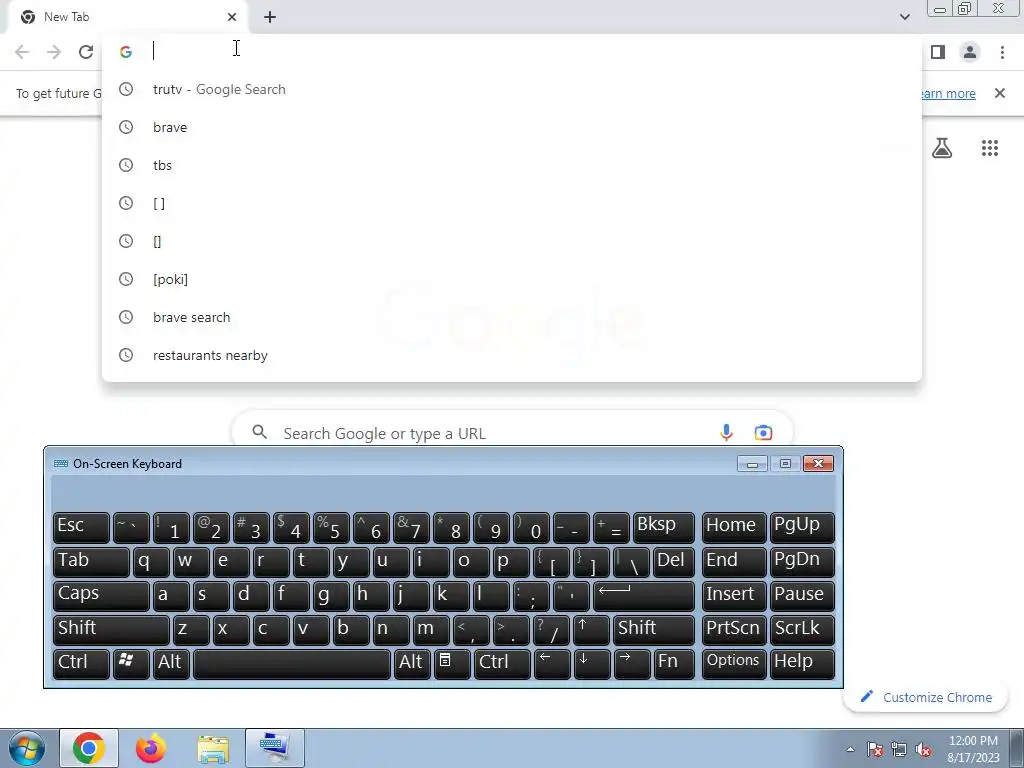The image size is (1024, 768).
Task: Focus the Chrome address bar field
Action: click(512, 52)
